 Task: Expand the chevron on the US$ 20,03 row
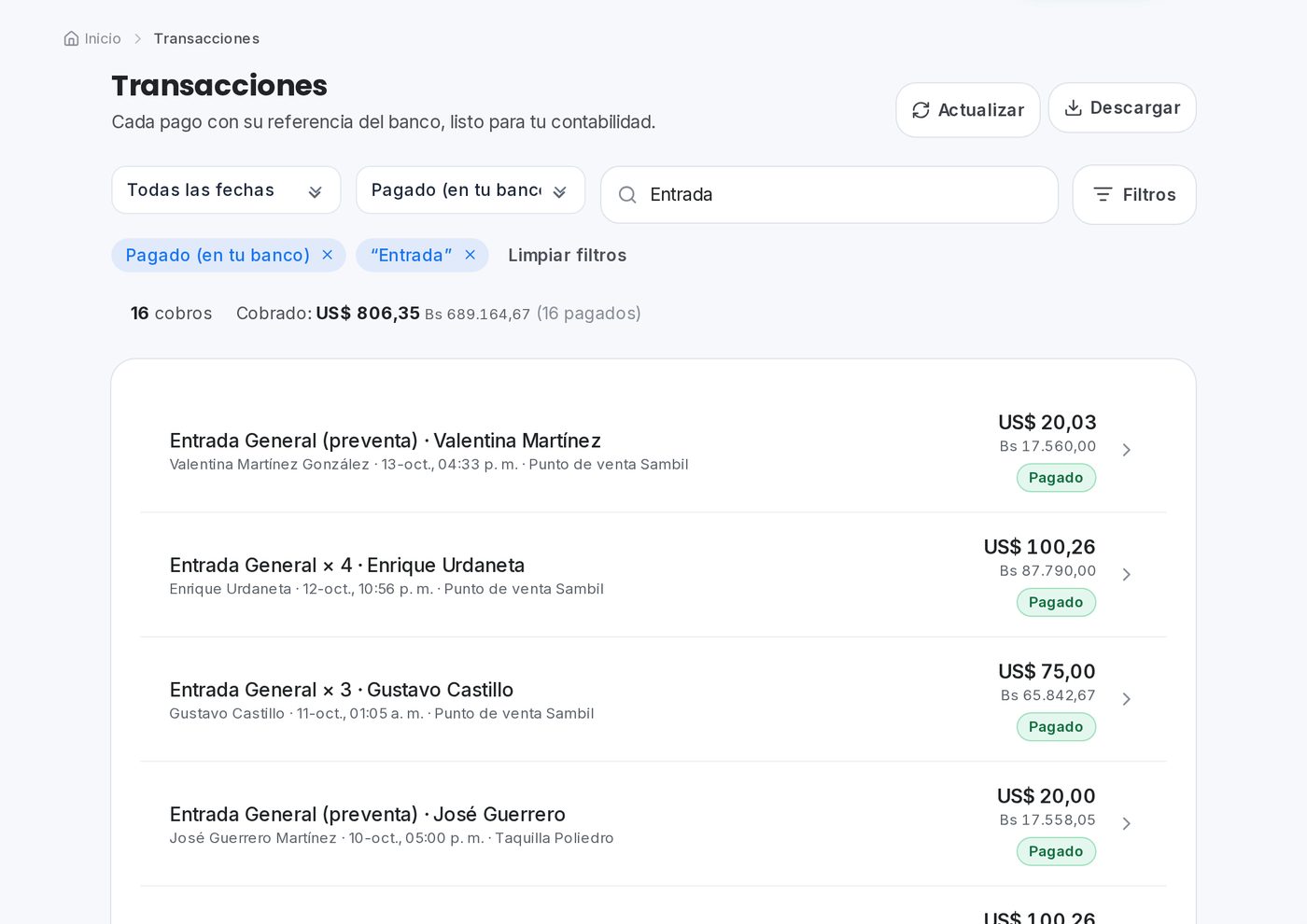[x=1127, y=450]
